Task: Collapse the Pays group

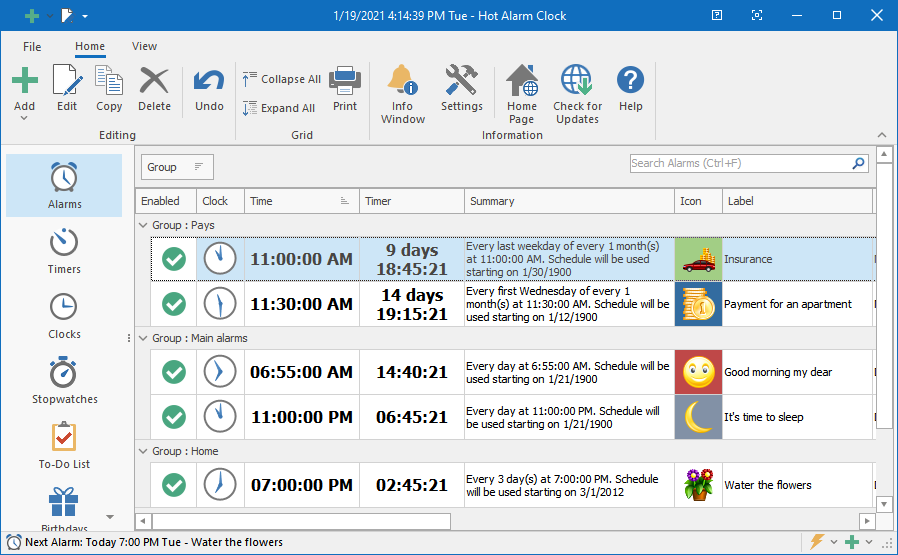Action: (143, 225)
